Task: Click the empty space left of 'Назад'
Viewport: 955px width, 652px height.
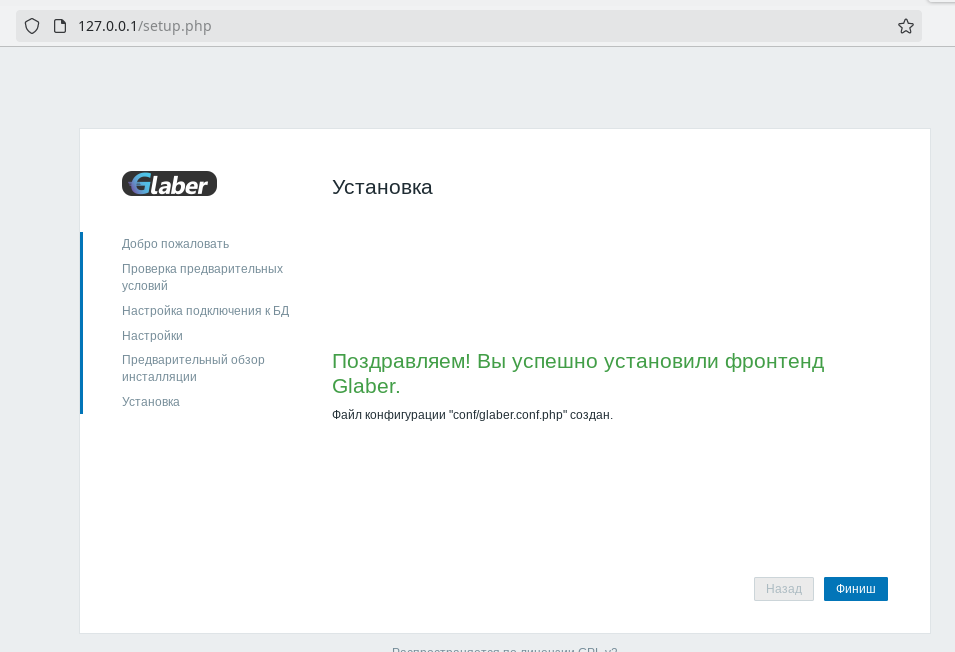Action: click(600, 589)
